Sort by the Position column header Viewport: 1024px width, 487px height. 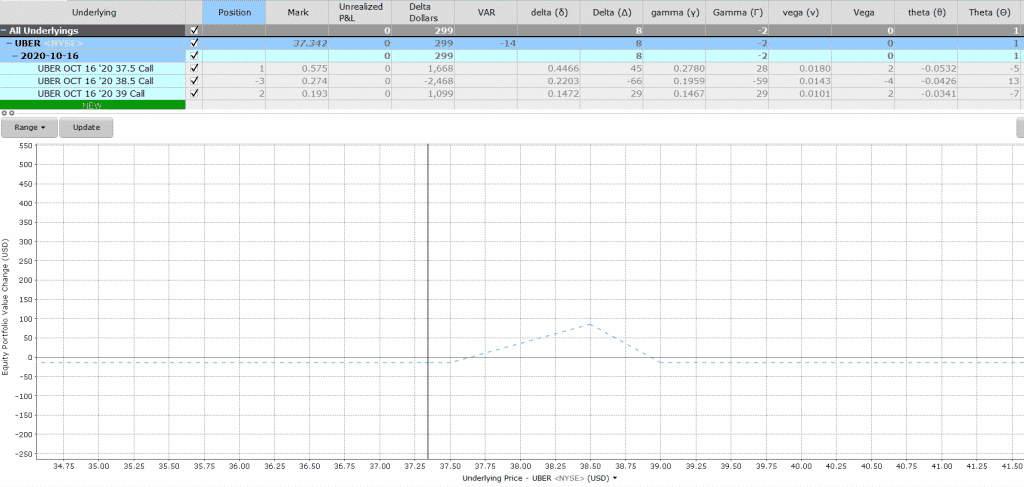(234, 12)
